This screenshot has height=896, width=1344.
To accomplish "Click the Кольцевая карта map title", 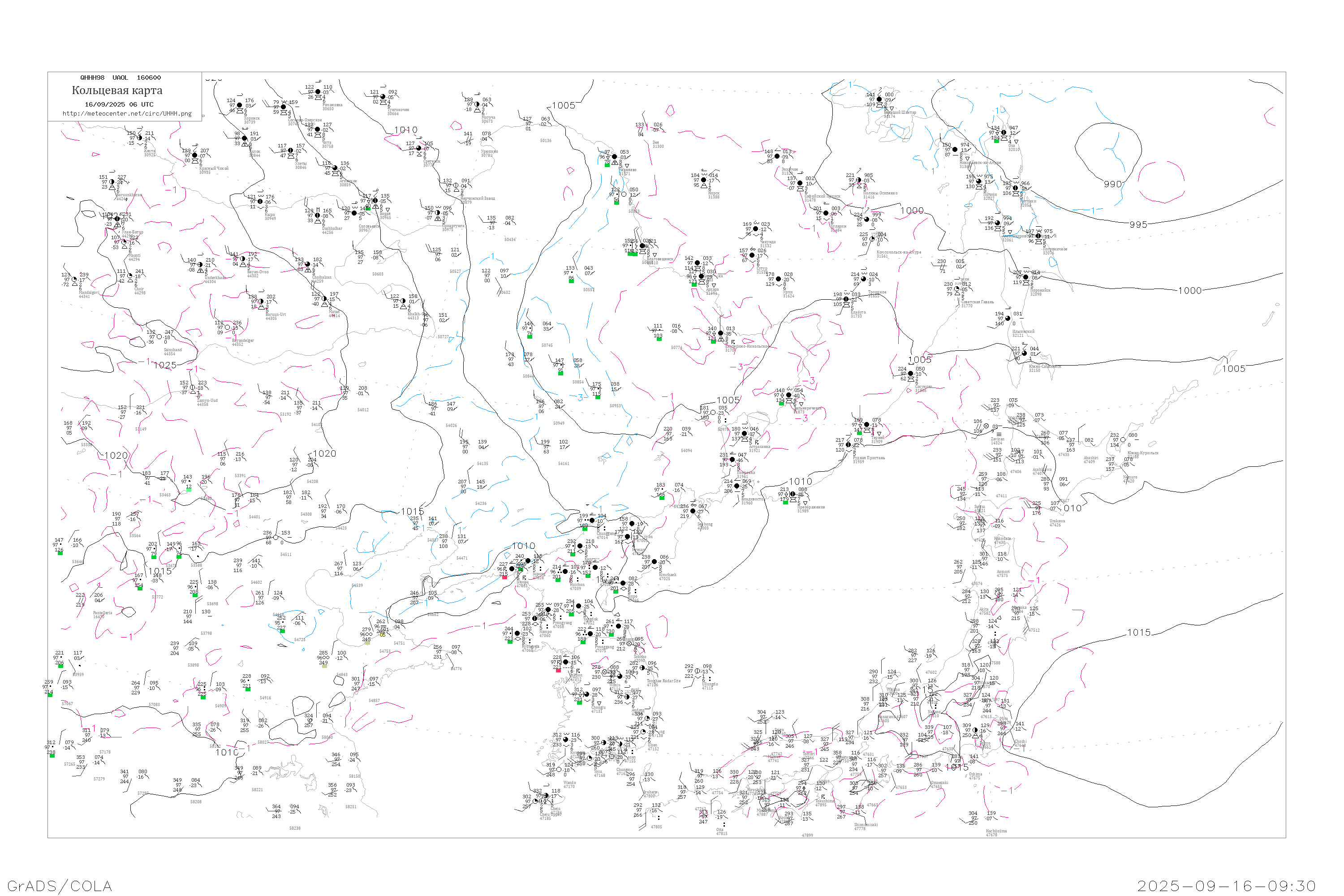I will (x=117, y=90).
